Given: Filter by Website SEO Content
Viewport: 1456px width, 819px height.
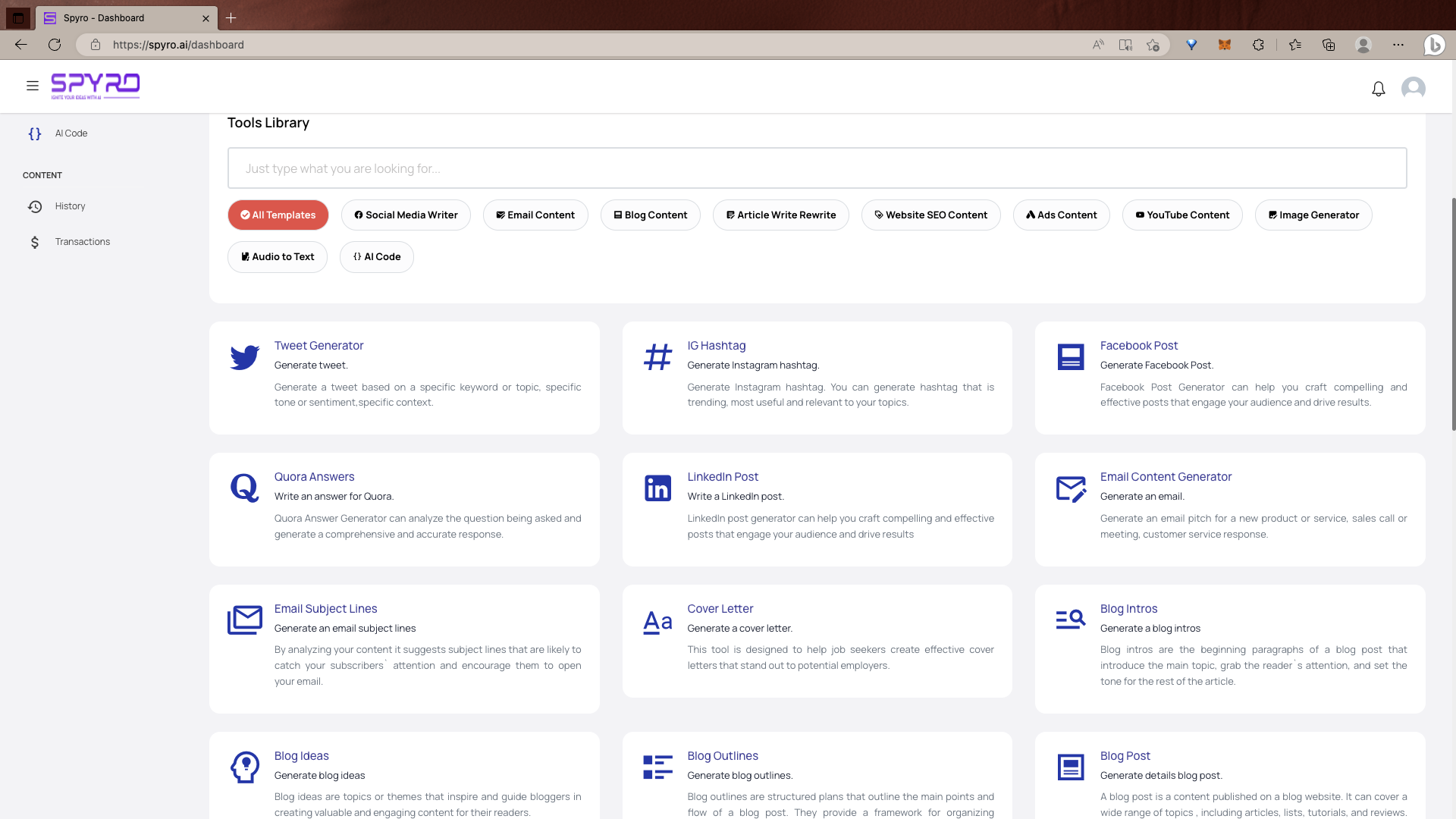Looking at the screenshot, I should (931, 215).
